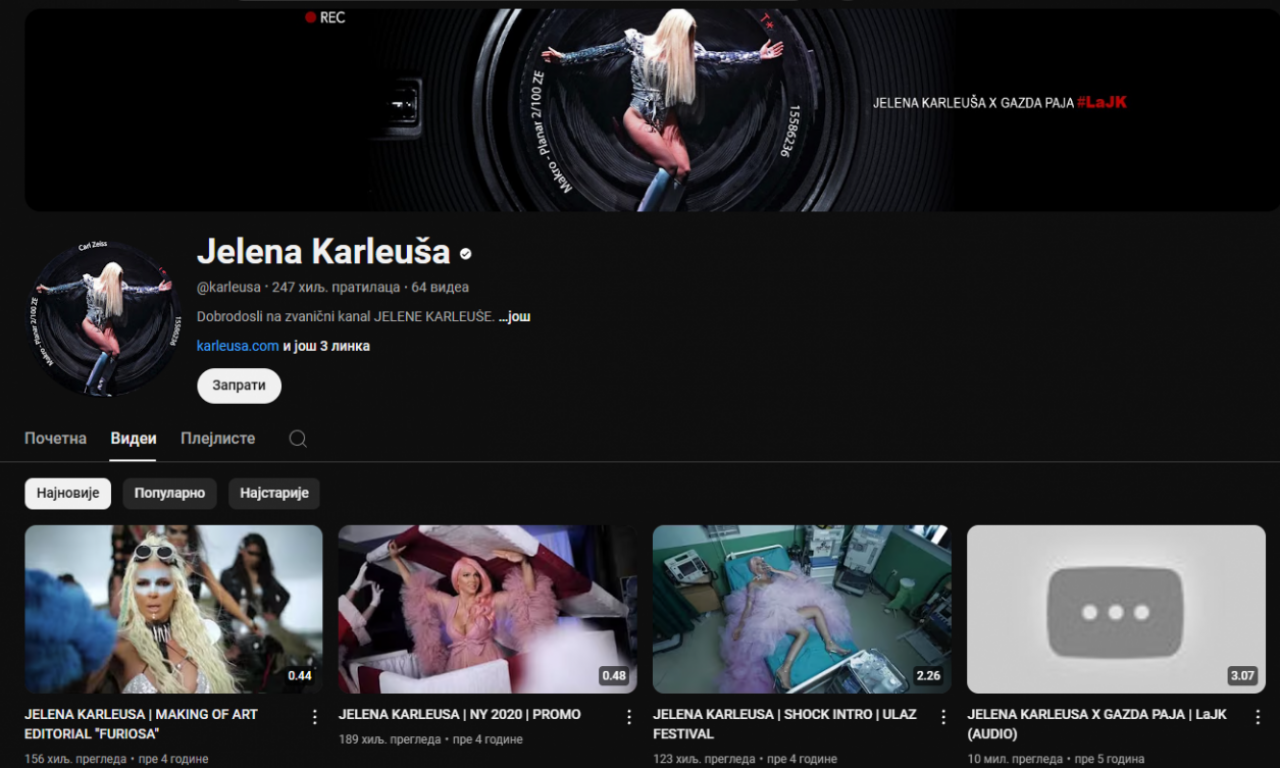
Task: Click the 3.07 duration badge
Action: [x=1242, y=676]
